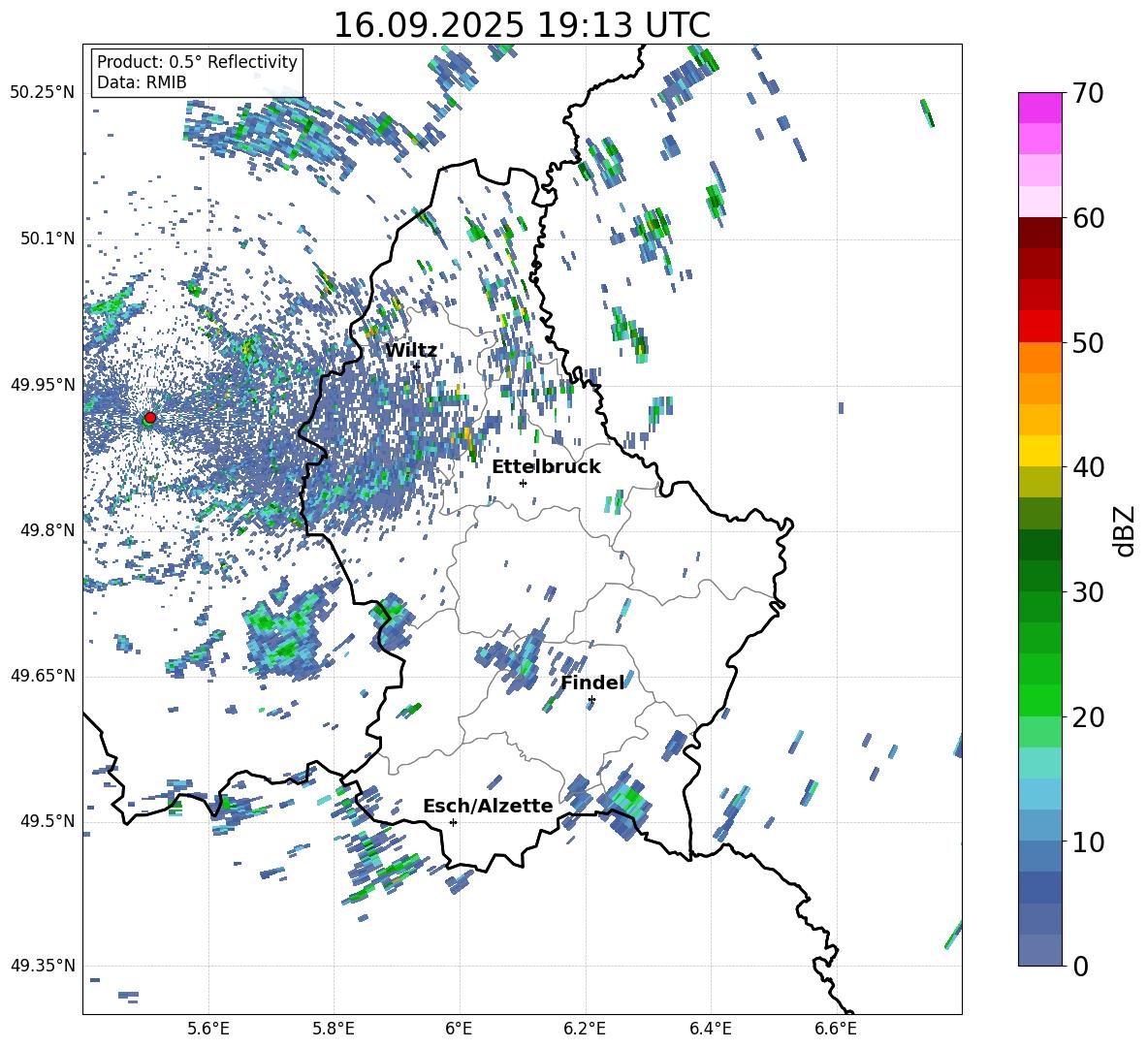
Task: Click the 50.25°N latitude label
Action: [x=43, y=93]
